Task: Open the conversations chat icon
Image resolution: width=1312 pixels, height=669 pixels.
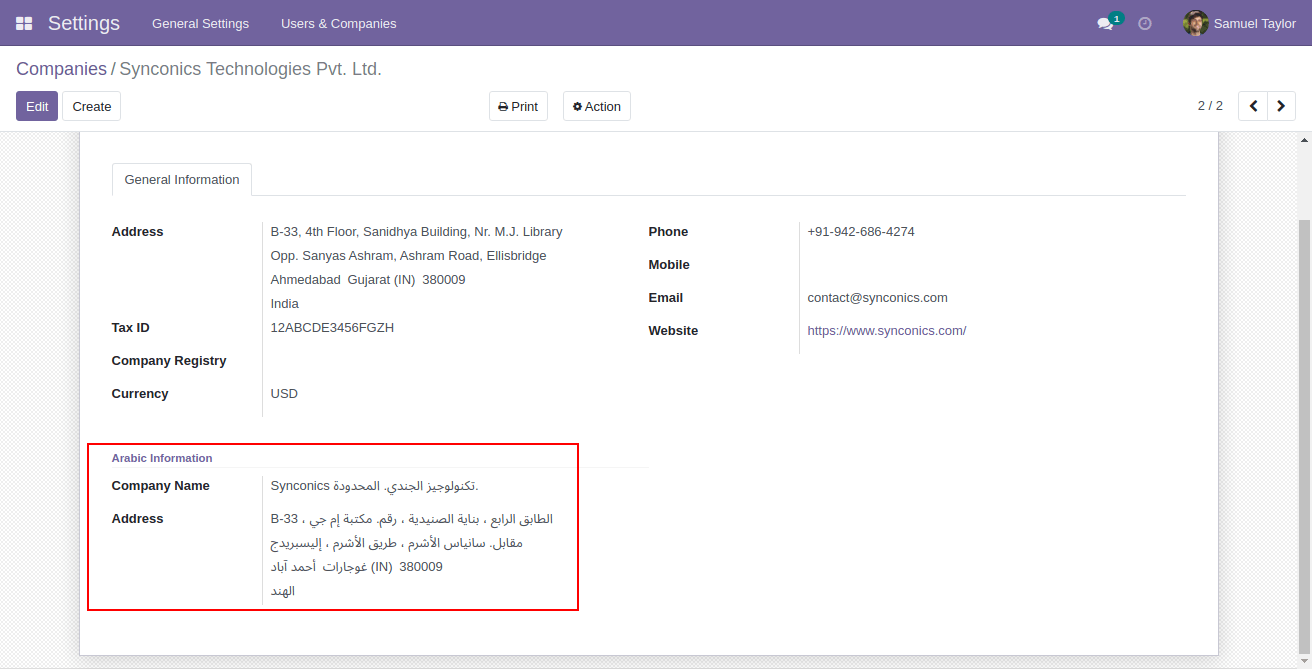Action: coord(1105,23)
